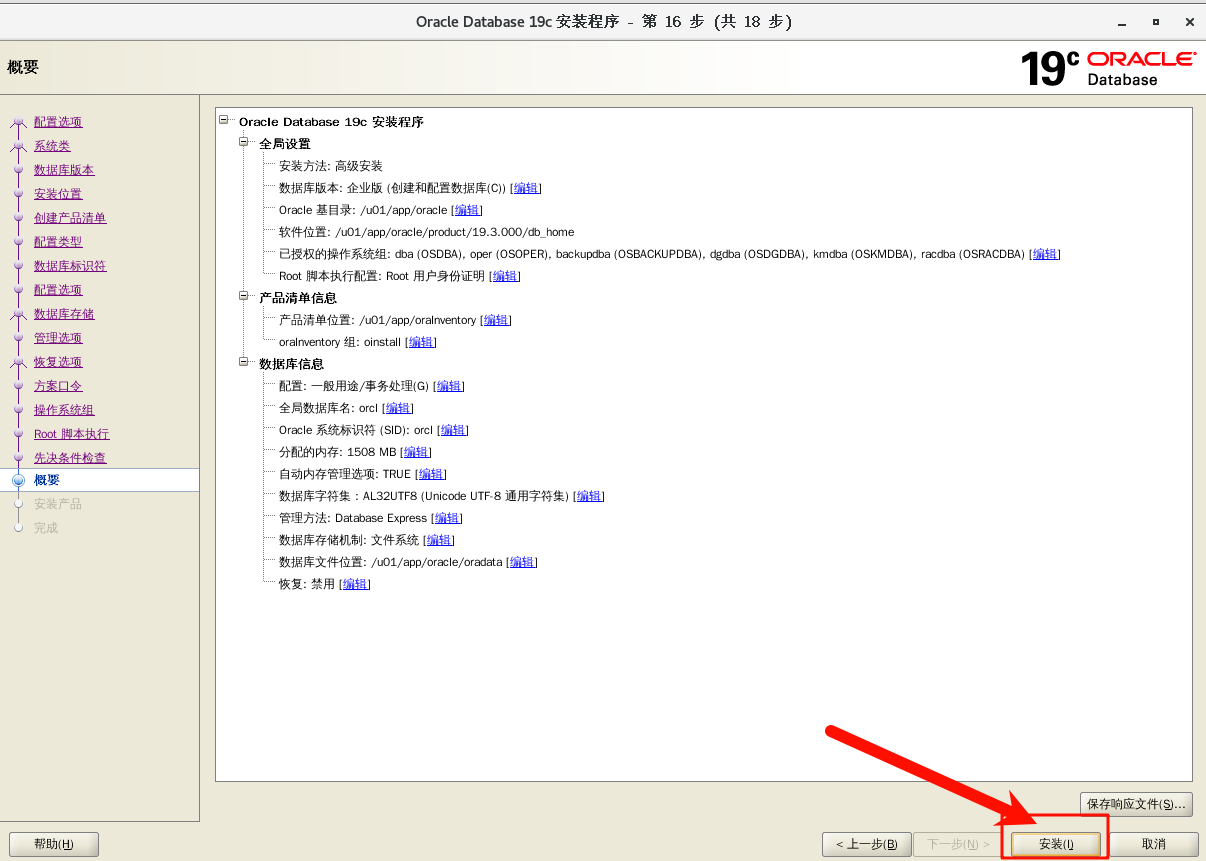Collapse the Oracle Database 19c 安装程序 root node
1206x861 pixels.
224,121
